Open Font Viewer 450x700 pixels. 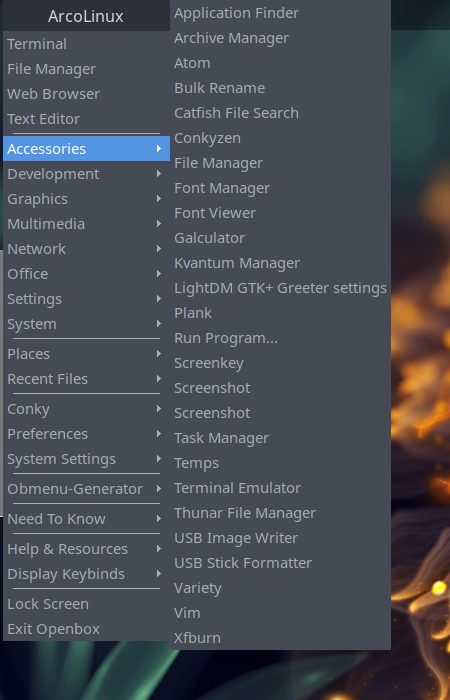(280, 213)
